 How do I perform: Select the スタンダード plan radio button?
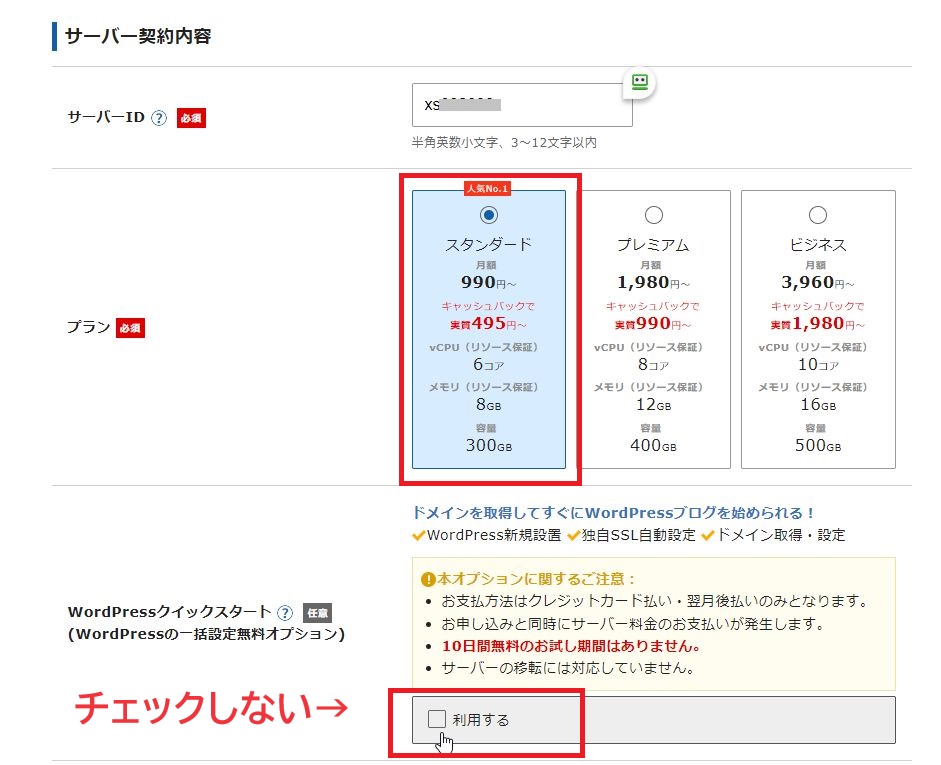pyautogui.click(x=489, y=215)
